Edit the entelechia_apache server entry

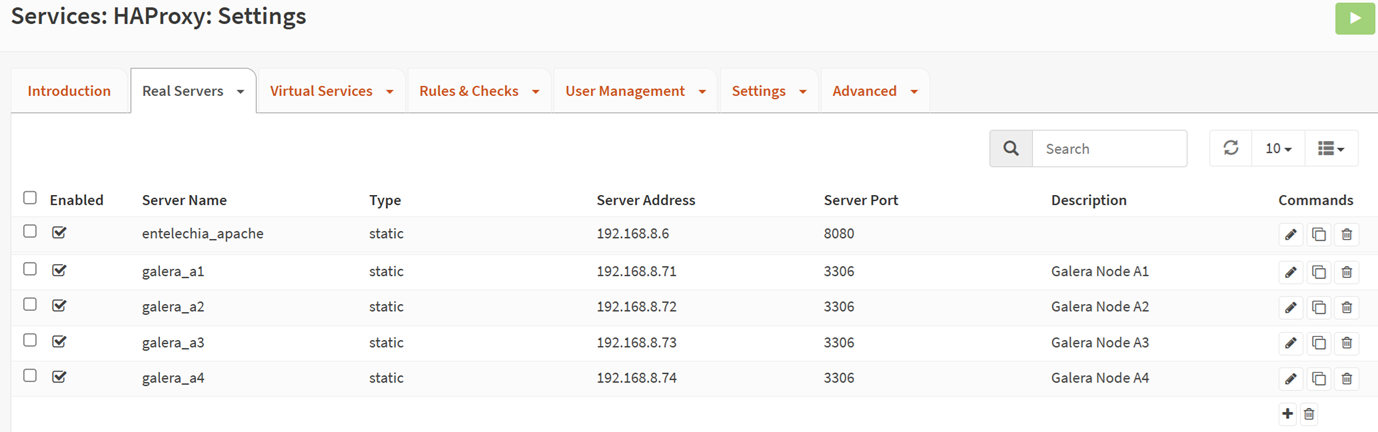pyautogui.click(x=1290, y=235)
